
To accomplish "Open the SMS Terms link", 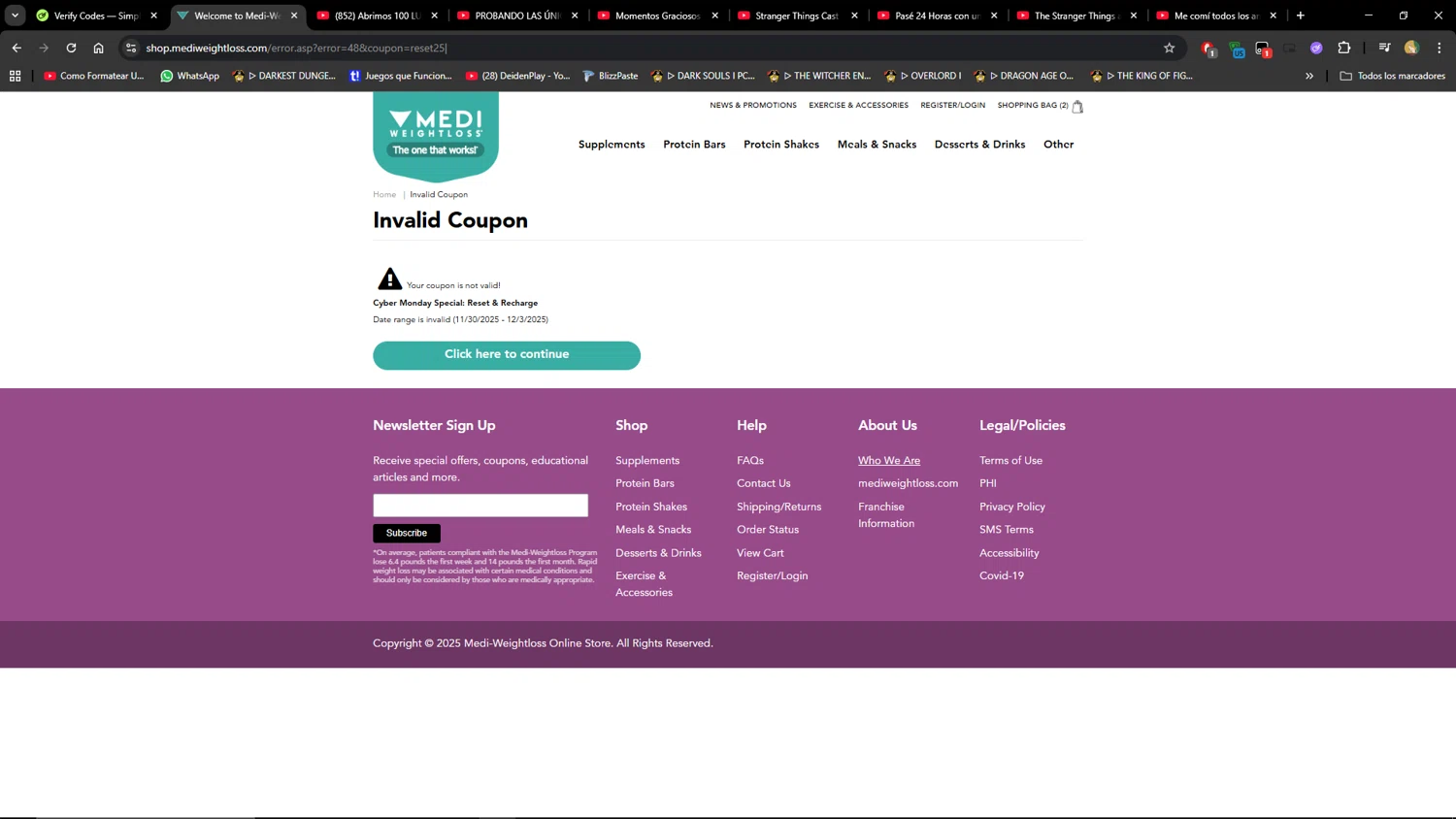I will 1007,530.
